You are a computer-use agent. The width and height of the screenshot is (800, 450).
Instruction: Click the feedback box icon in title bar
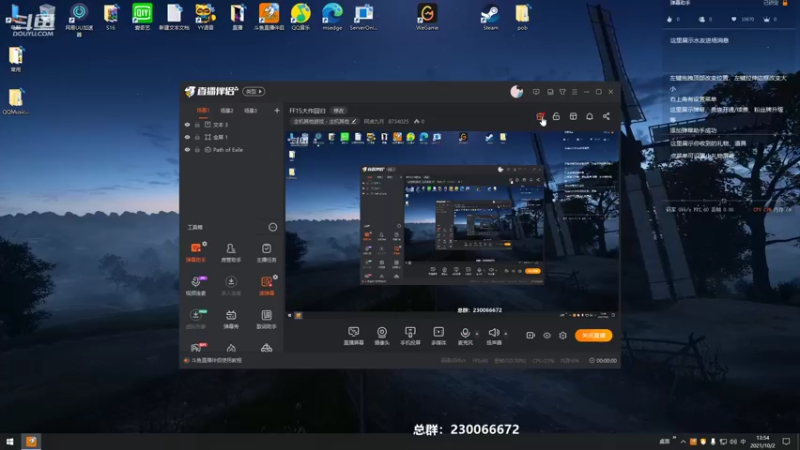click(550, 92)
